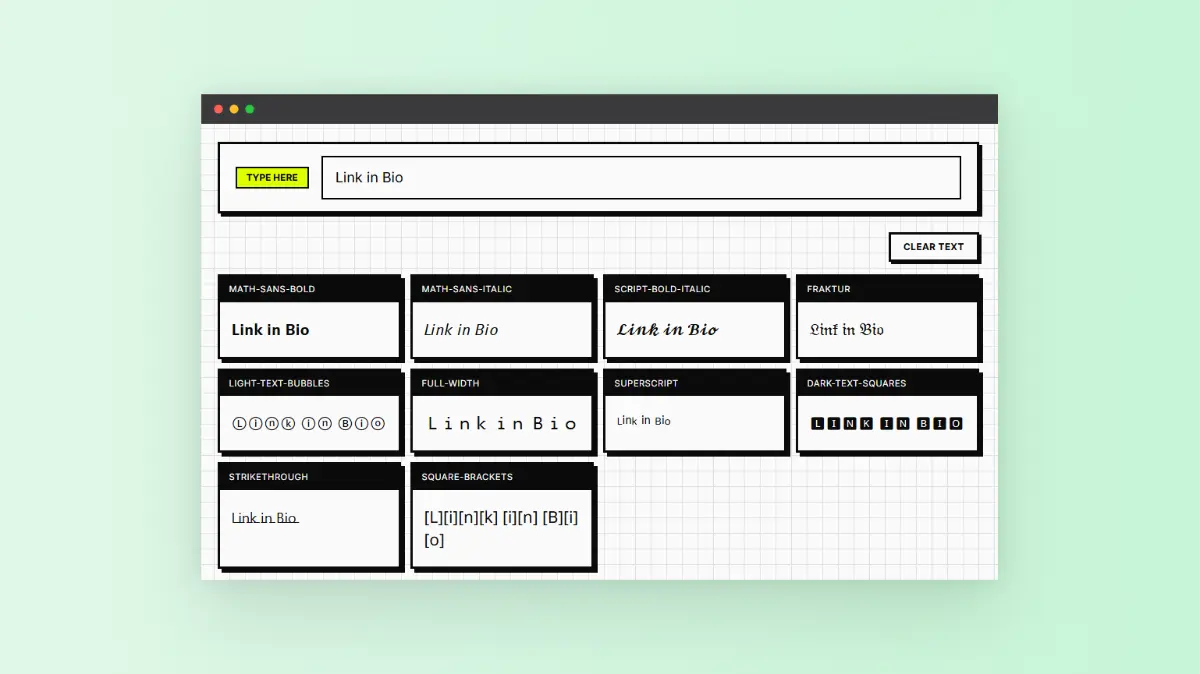Focus the text input containing Link in Bio
Image resolution: width=1200 pixels, height=674 pixels.
[x=640, y=177]
